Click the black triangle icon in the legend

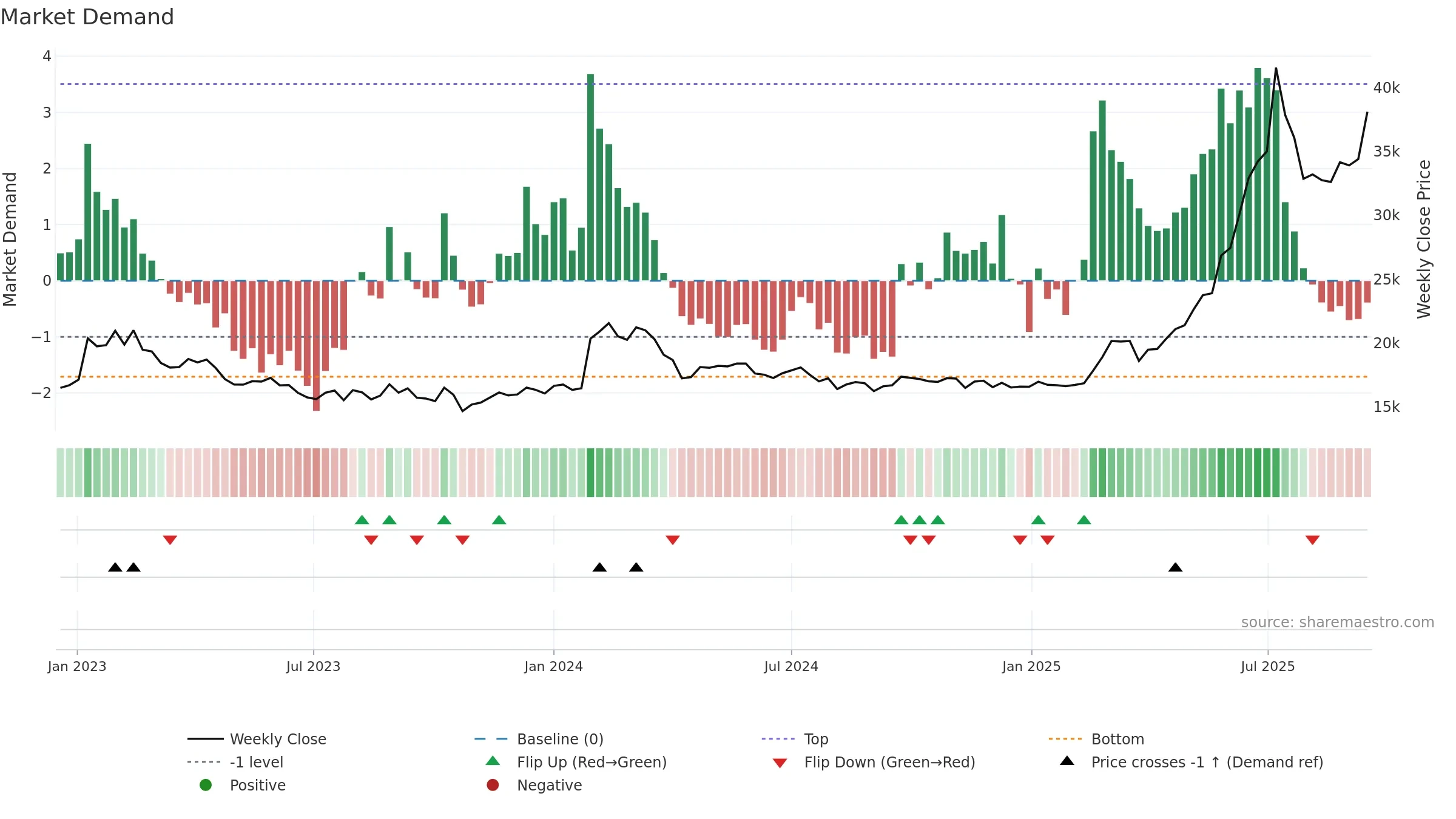pos(1067,761)
